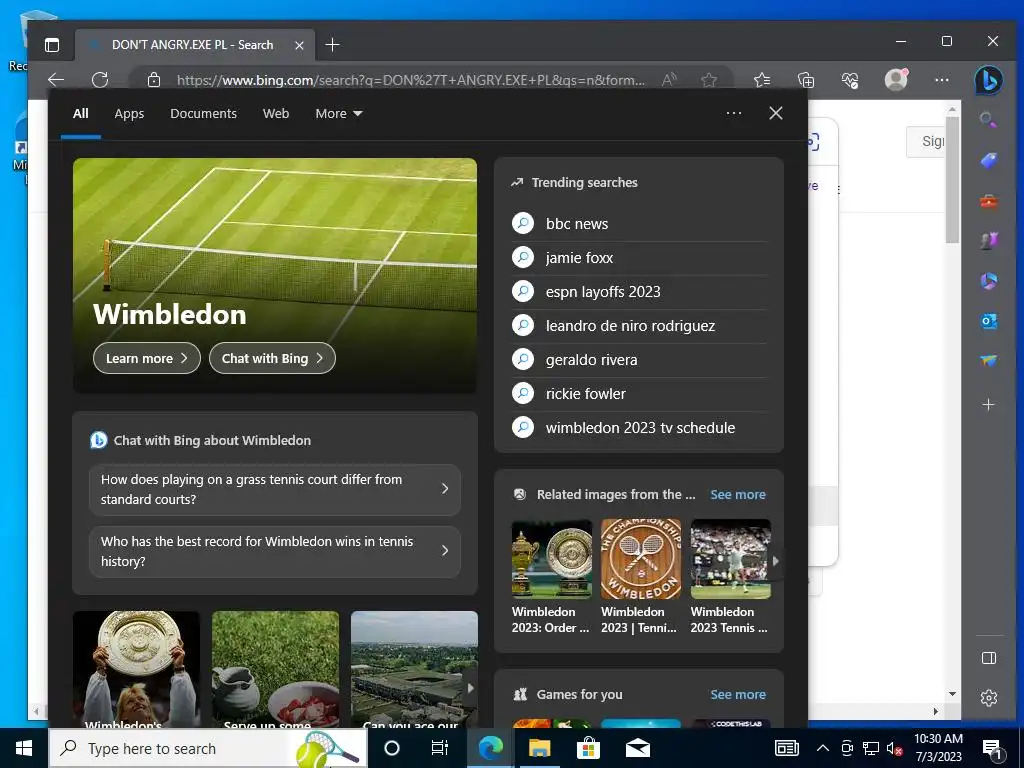Search wimbledon 2023 tv schedule
This screenshot has height=768, width=1024.
point(639,428)
